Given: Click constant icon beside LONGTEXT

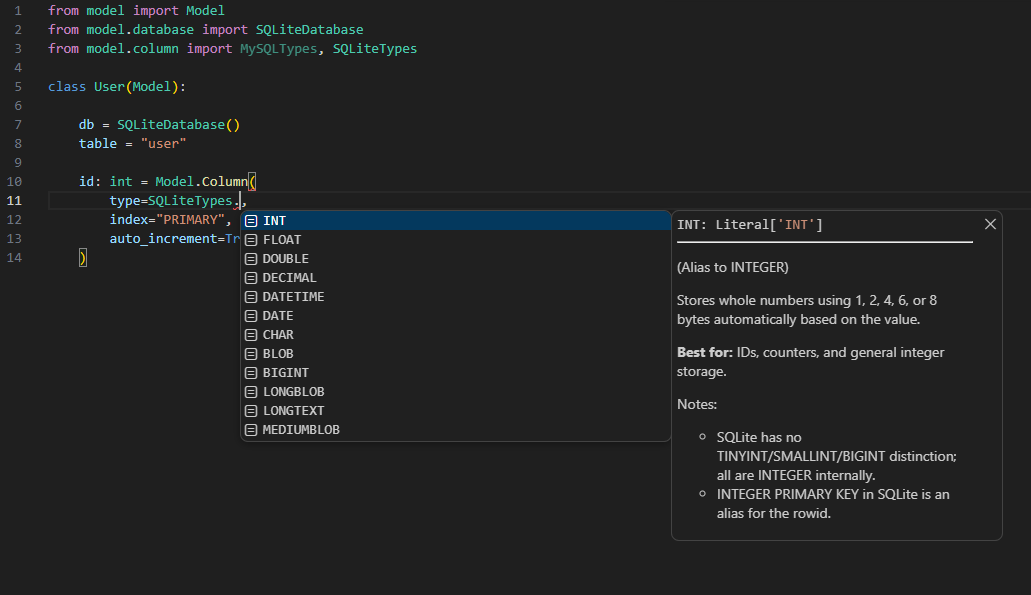Looking at the screenshot, I should coord(251,412).
